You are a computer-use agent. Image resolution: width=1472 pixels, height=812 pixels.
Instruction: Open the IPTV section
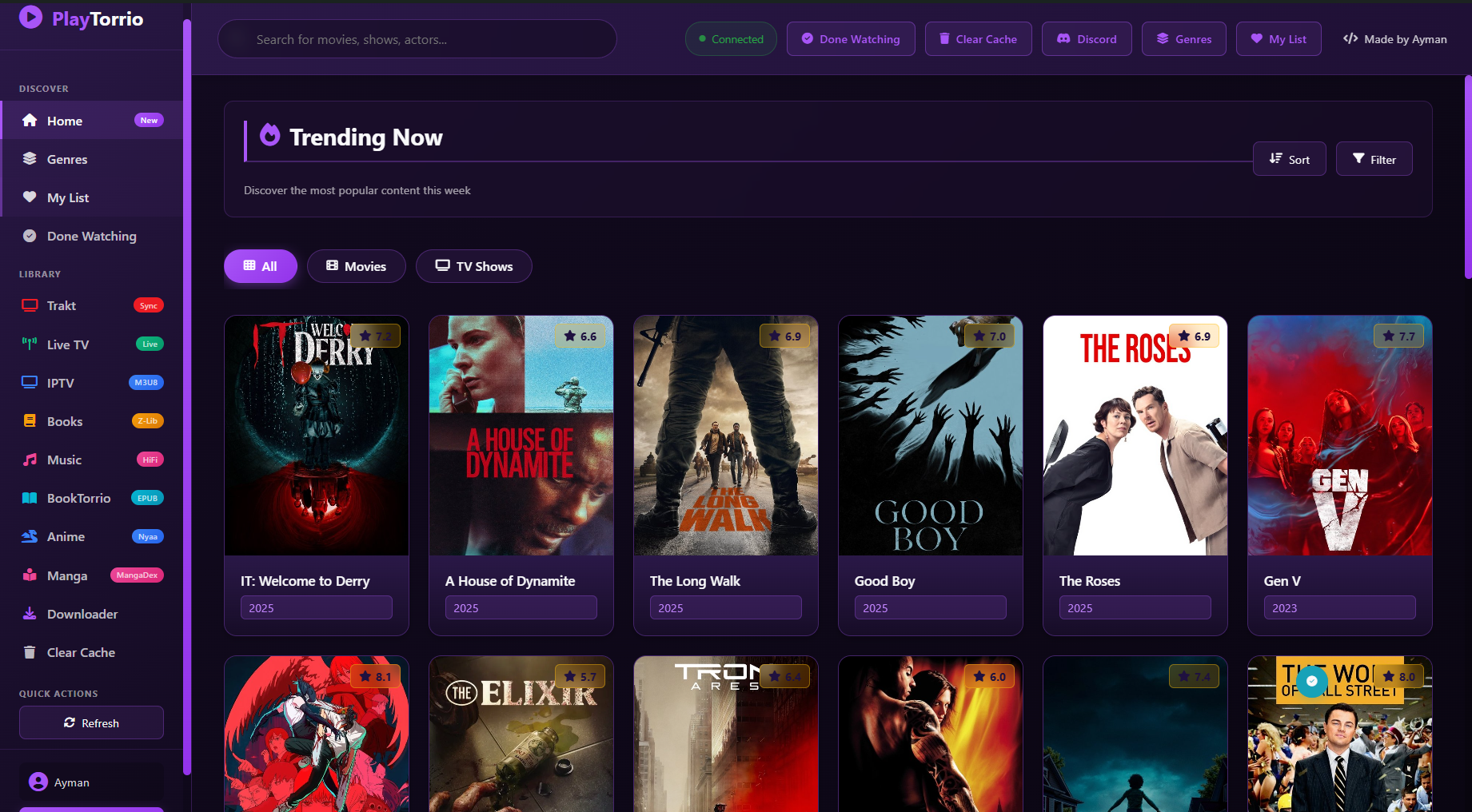(60, 383)
